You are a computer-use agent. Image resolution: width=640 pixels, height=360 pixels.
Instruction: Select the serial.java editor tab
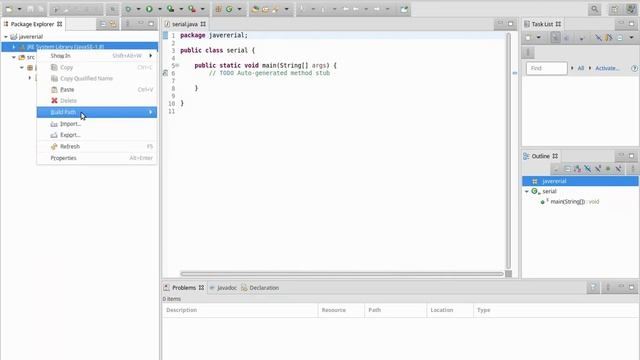click(185, 24)
